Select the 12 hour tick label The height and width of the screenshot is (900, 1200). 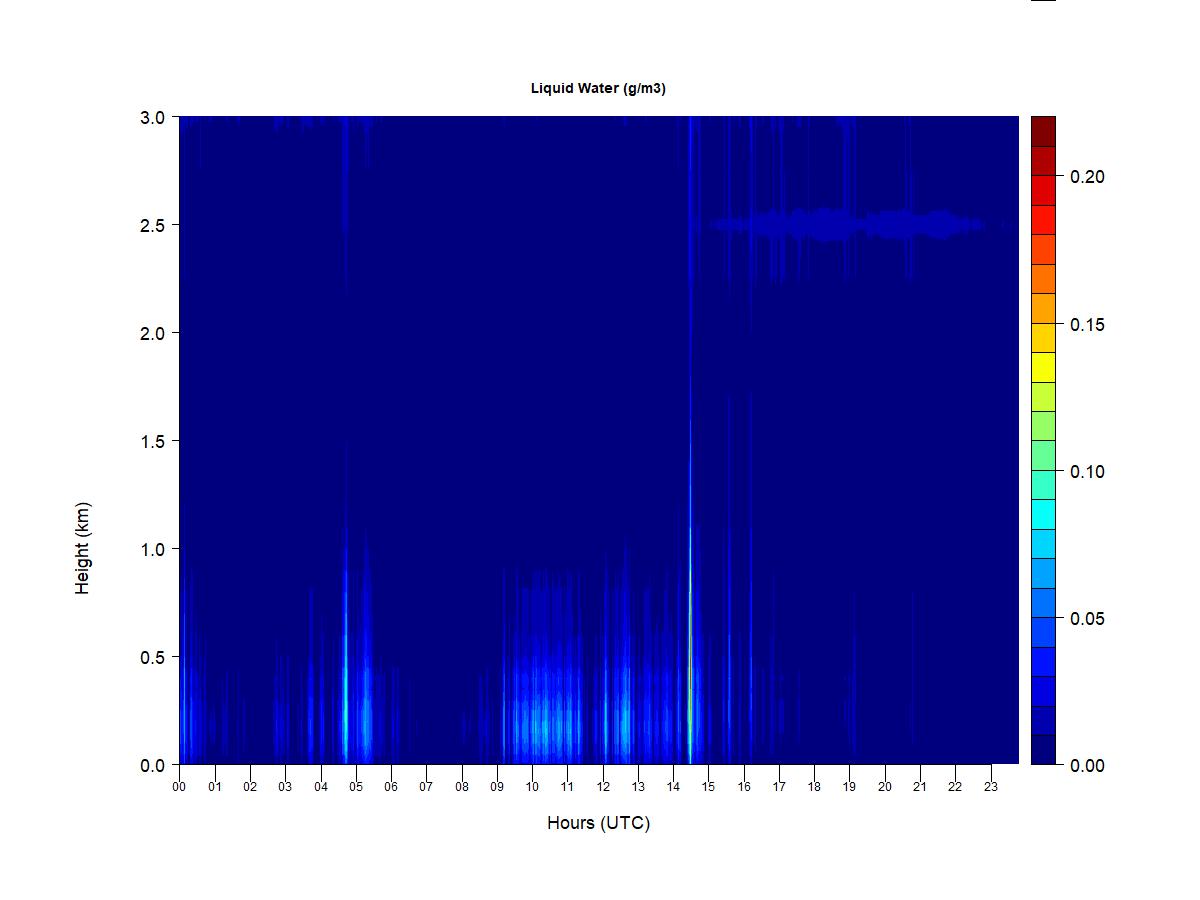(603, 786)
